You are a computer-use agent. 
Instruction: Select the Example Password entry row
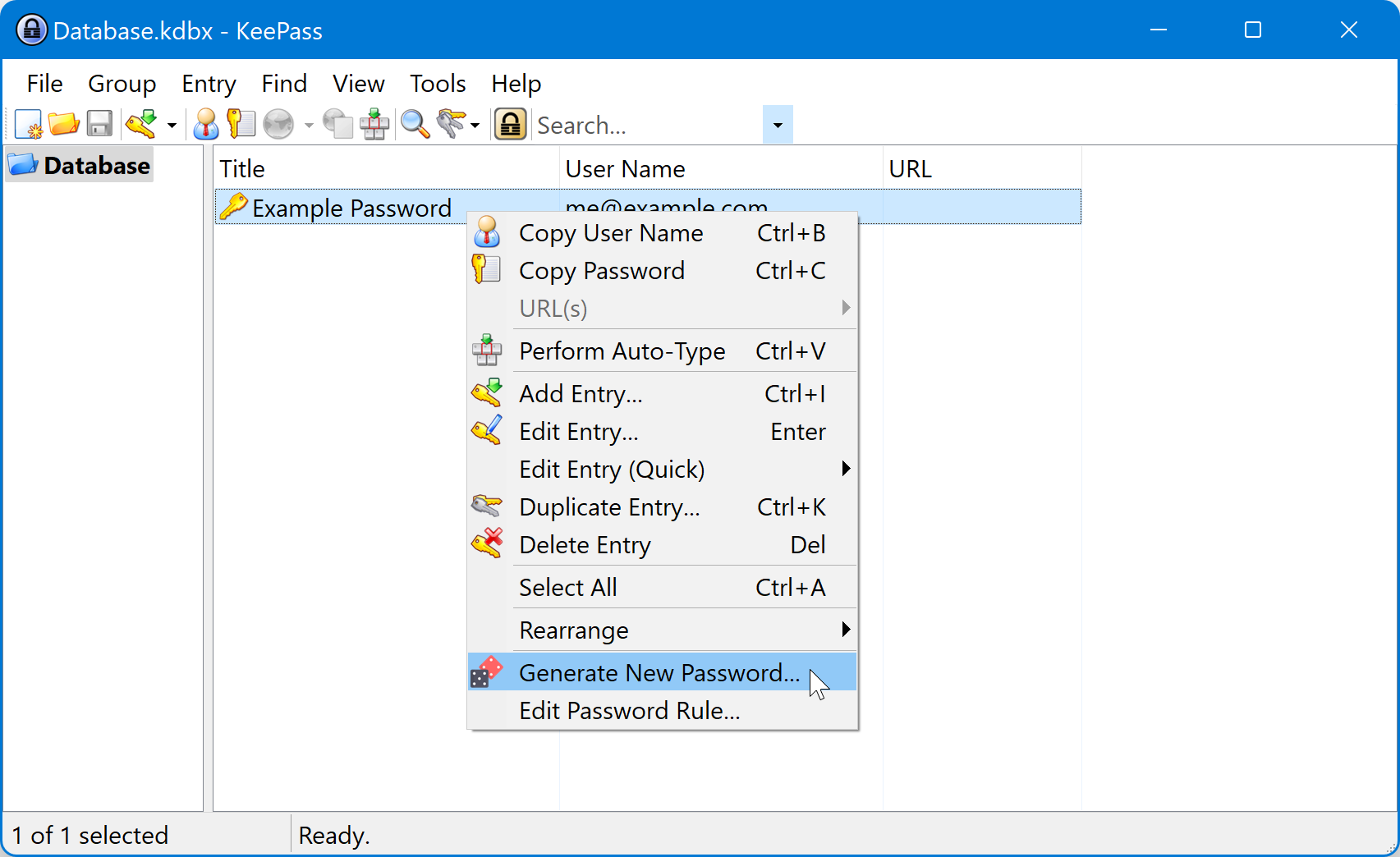(648, 207)
